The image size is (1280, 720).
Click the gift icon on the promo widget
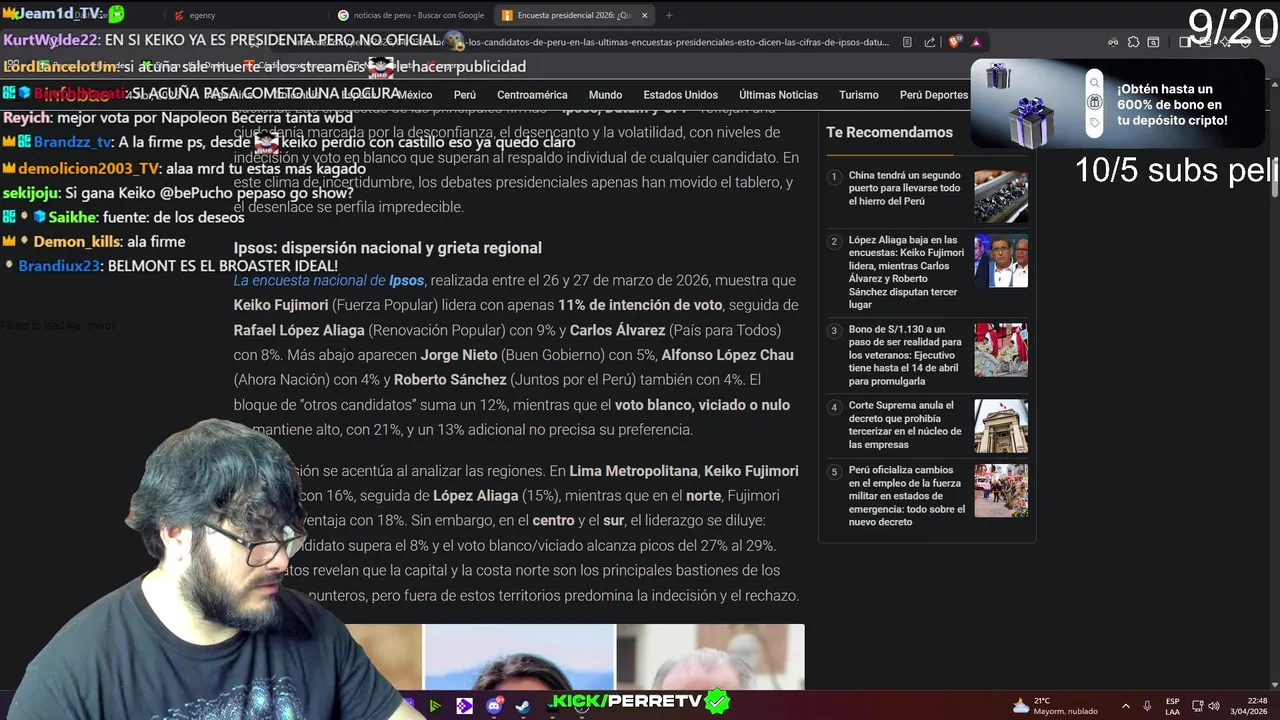coord(1094,102)
